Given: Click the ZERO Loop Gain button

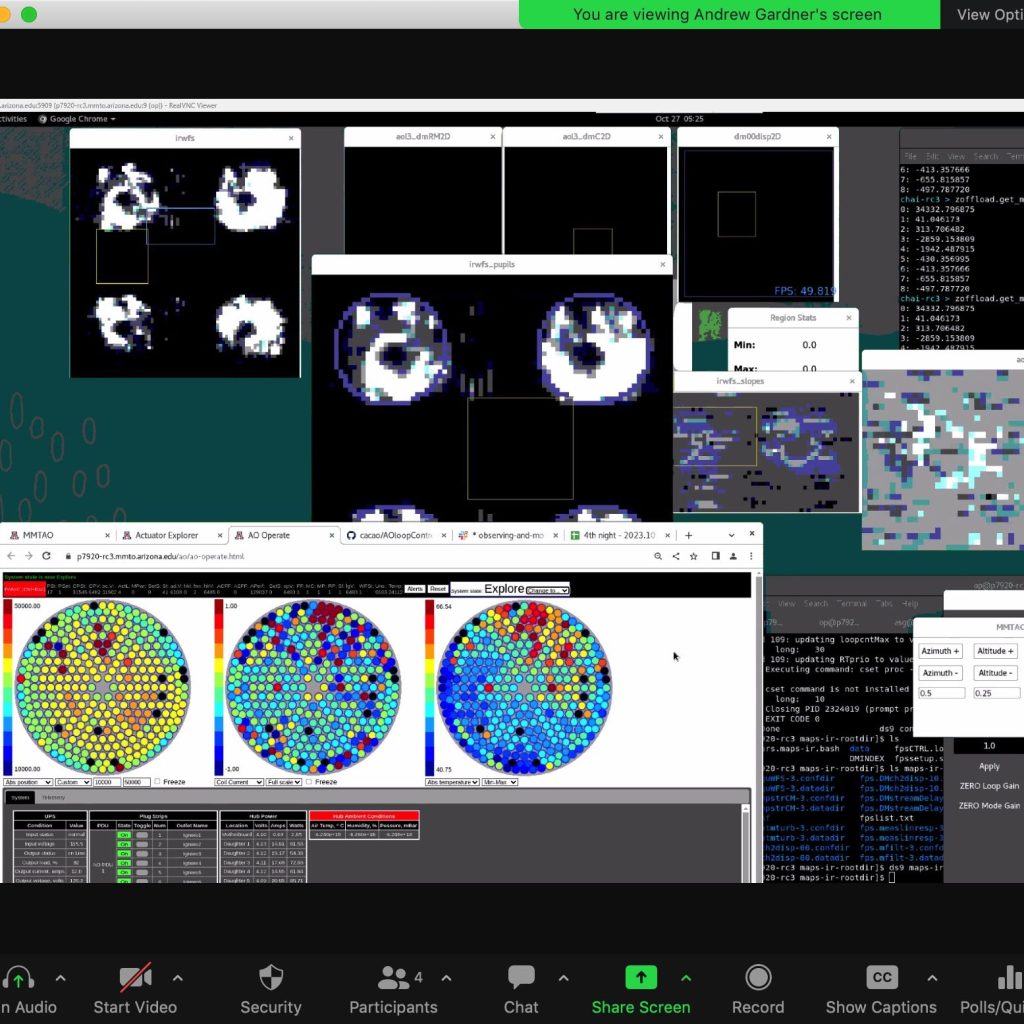Looking at the screenshot, I should click(x=989, y=786).
